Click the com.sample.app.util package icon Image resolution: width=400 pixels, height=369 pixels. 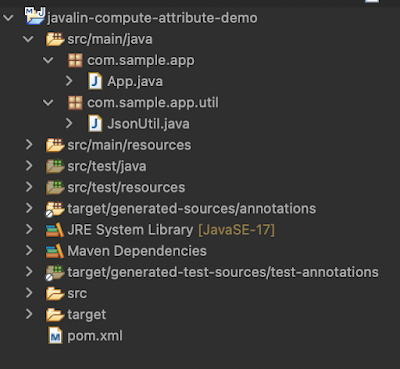[75, 103]
